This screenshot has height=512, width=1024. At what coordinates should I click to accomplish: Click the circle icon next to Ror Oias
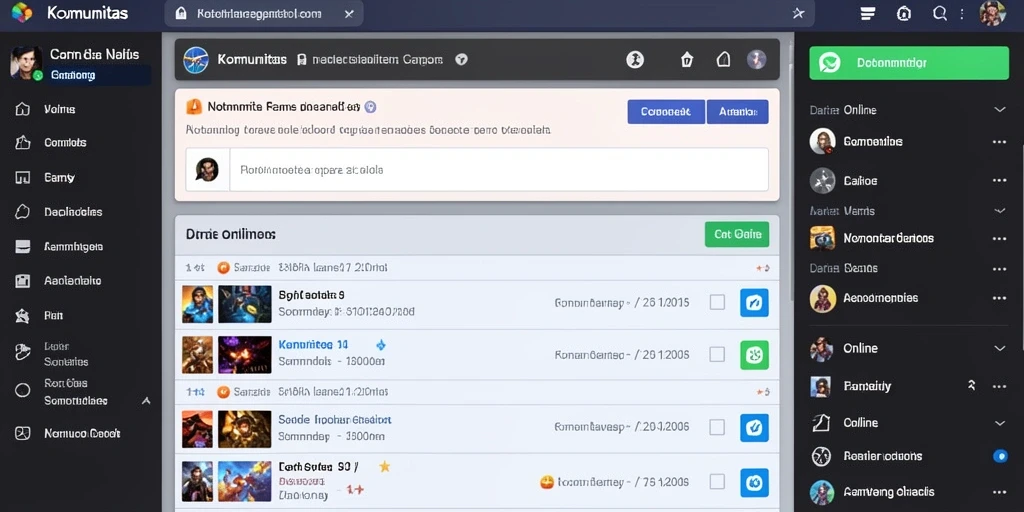click(x=22, y=391)
